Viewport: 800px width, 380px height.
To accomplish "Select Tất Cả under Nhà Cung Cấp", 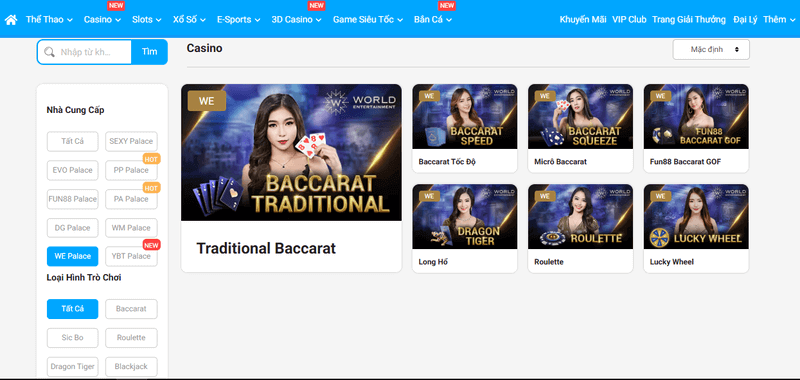I will (x=72, y=141).
